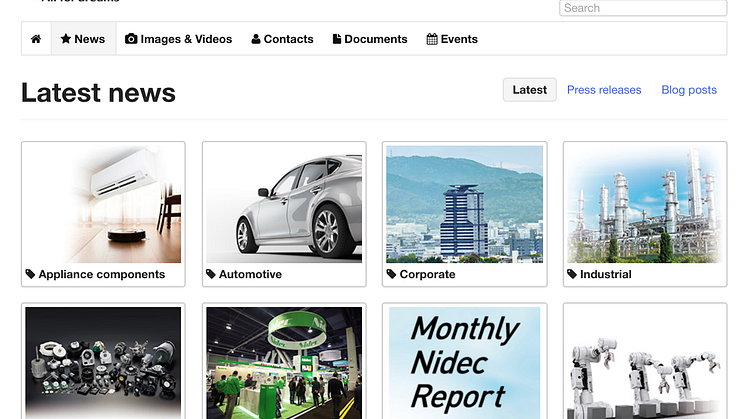746x419 pixels.
Task: Open the Industrial category label
Action: pyautogui.click(x=606, y=274)
